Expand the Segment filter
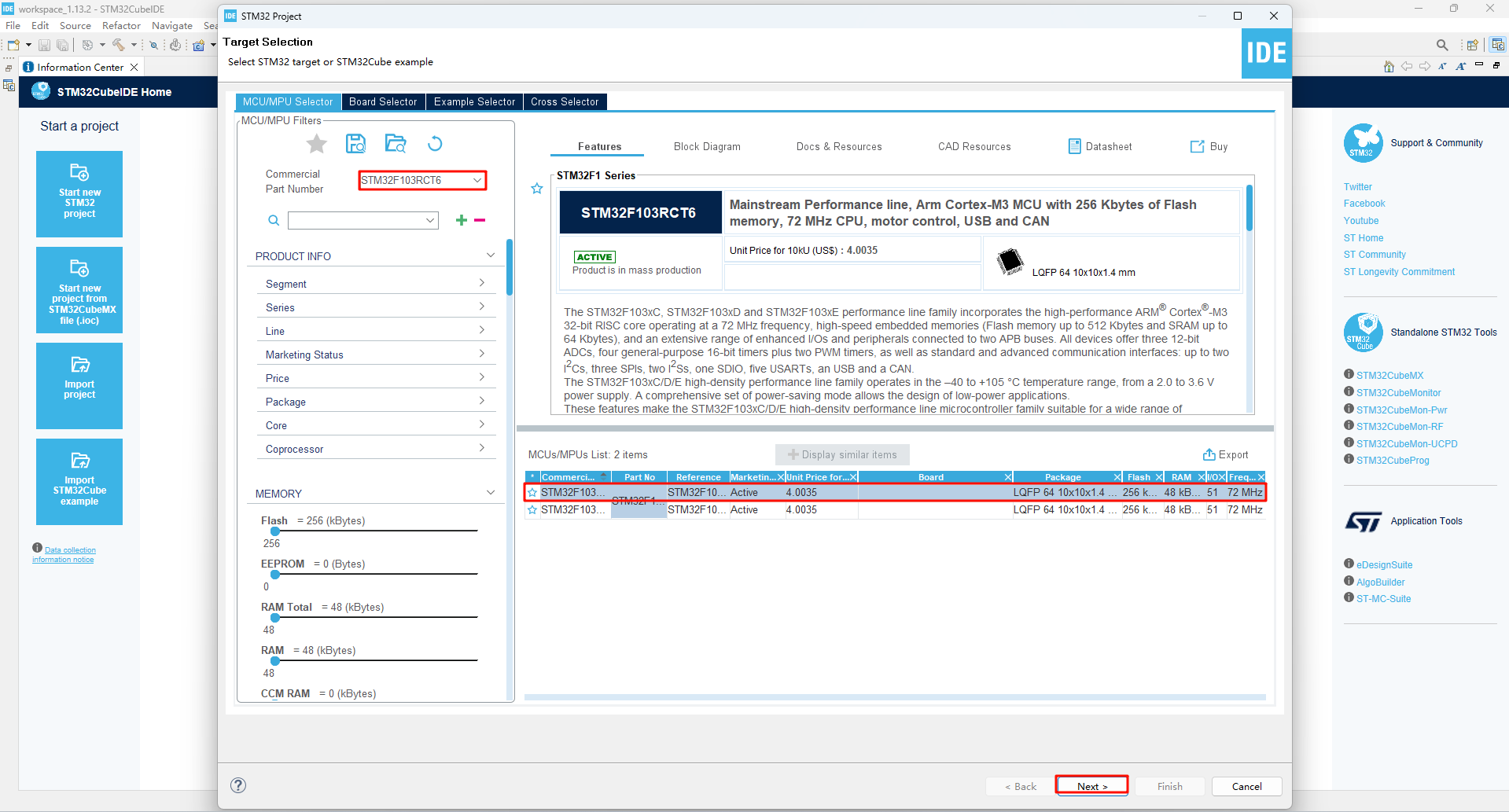 (482, 283)
